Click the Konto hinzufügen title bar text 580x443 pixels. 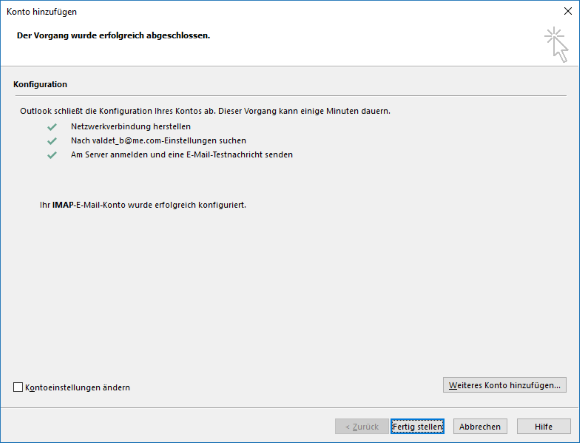41,12
